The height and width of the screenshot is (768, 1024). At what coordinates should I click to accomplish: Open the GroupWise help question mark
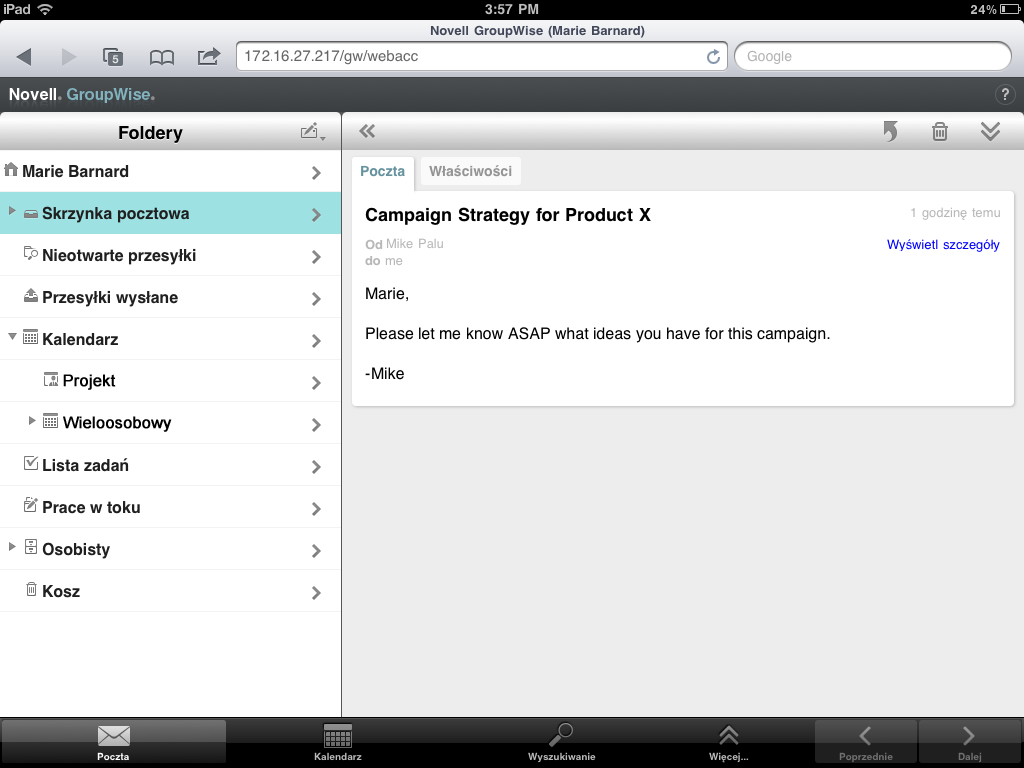coord(1005,95)
